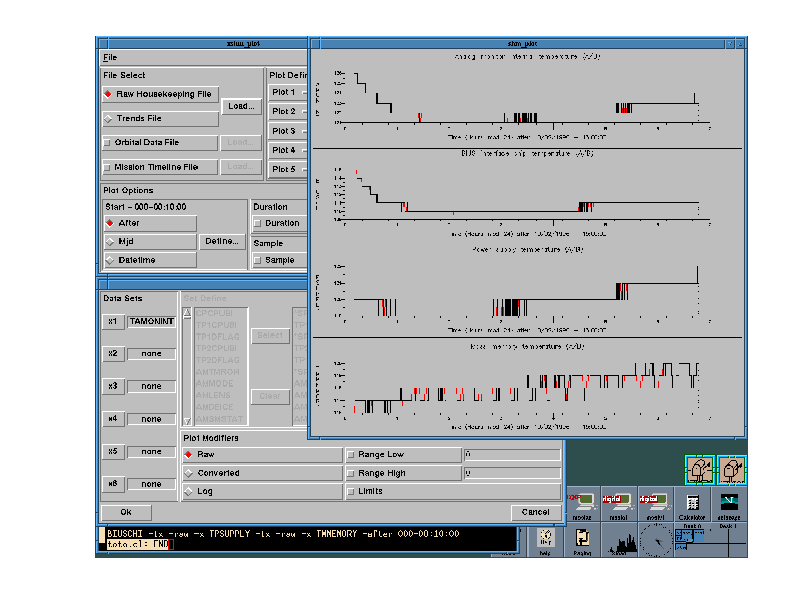Select Converted plot modifier

262,473
